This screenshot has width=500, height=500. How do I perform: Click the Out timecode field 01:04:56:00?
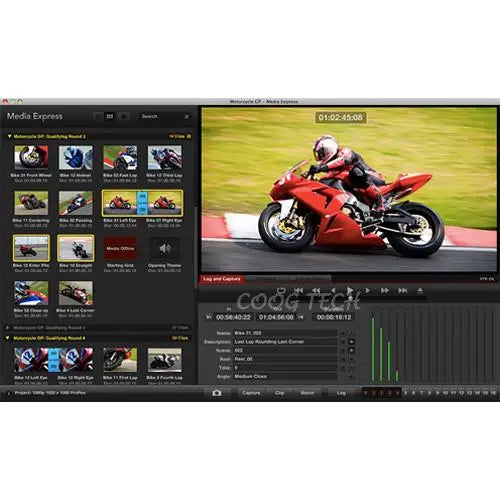click(276, 317)
